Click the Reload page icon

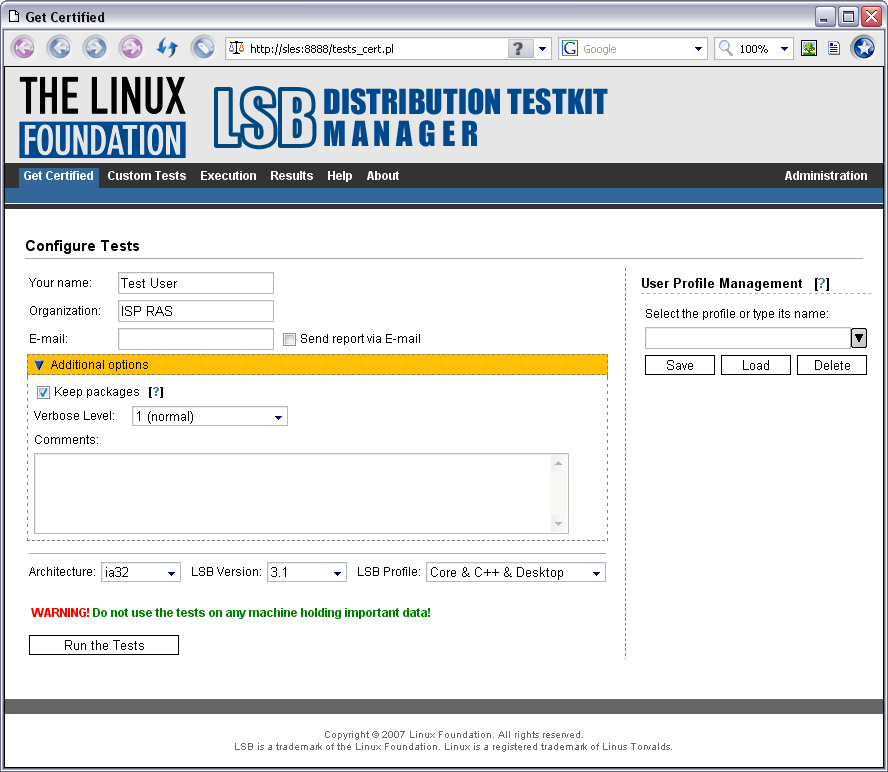click(167, 48)
